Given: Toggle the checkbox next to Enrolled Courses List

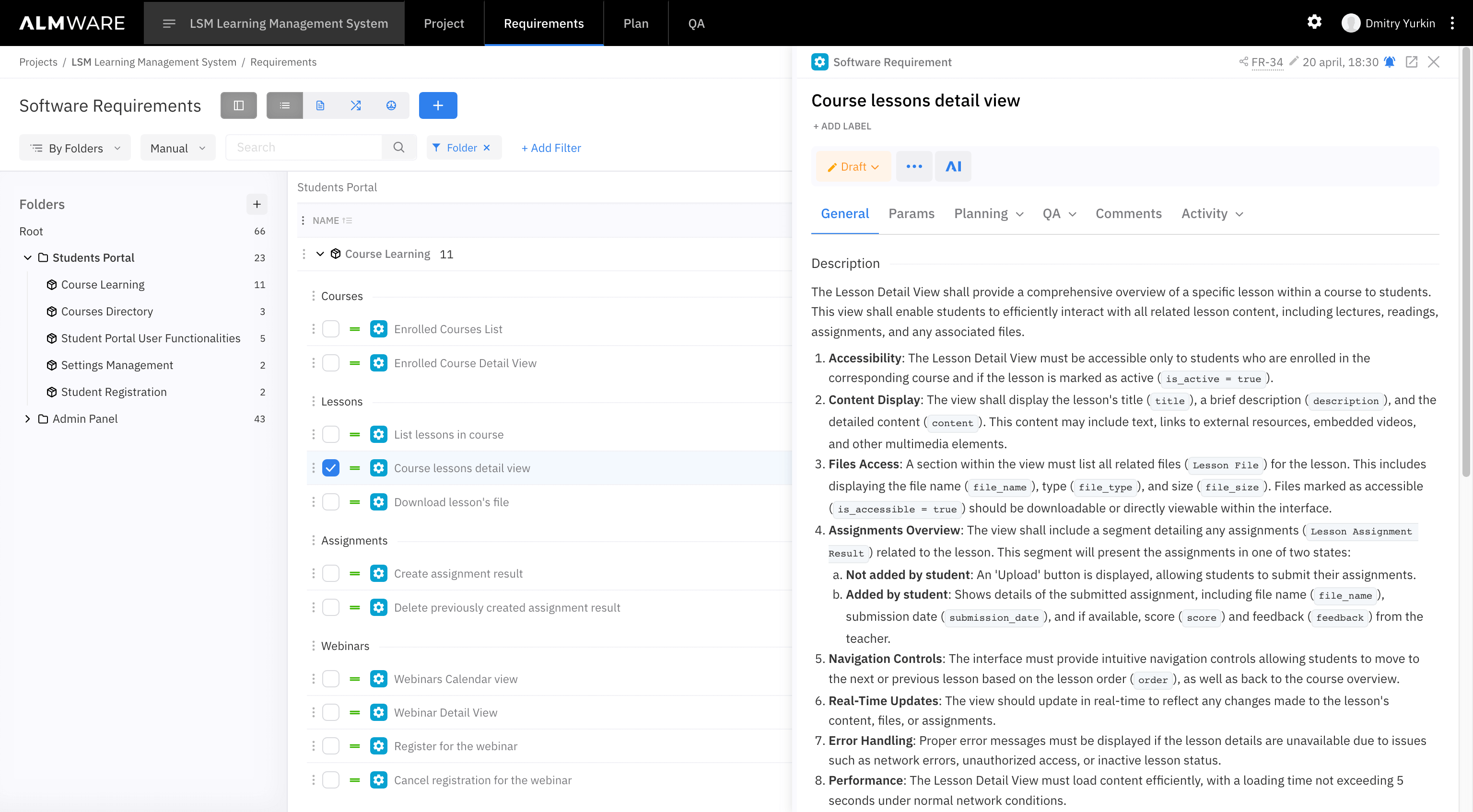Looking at the screenshot, I should 331,329.
